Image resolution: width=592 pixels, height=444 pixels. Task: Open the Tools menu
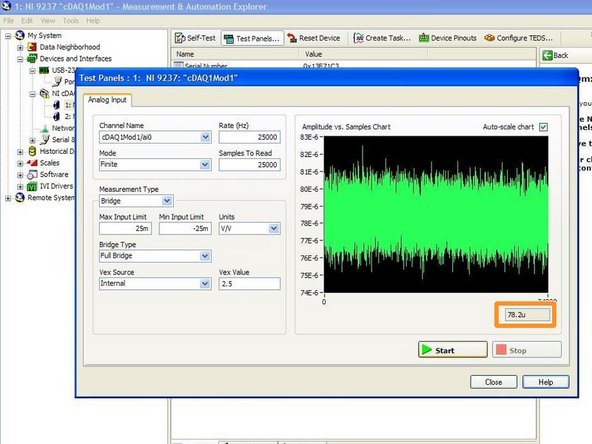tap(71, 21)
